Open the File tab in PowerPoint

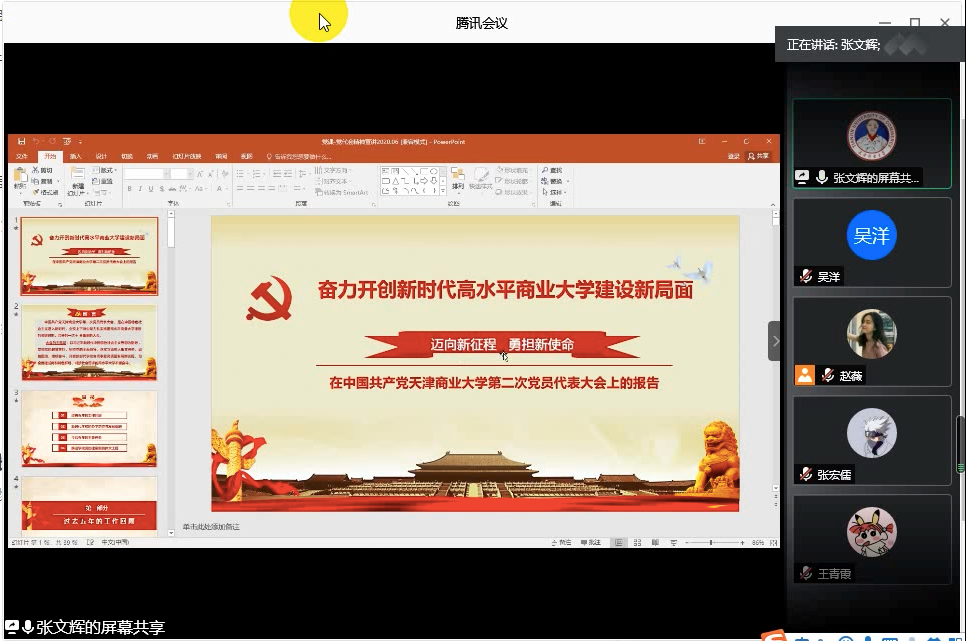[x=23, y=157]
